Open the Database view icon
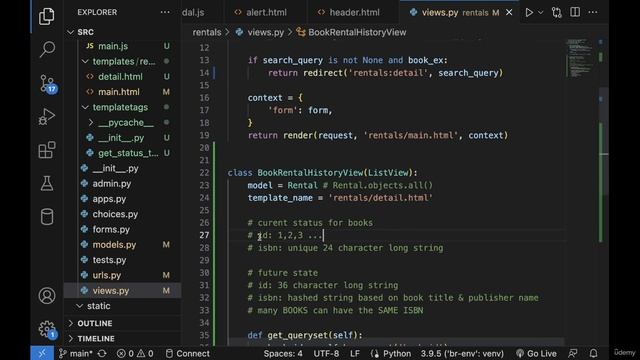 (x=47, y=217)
